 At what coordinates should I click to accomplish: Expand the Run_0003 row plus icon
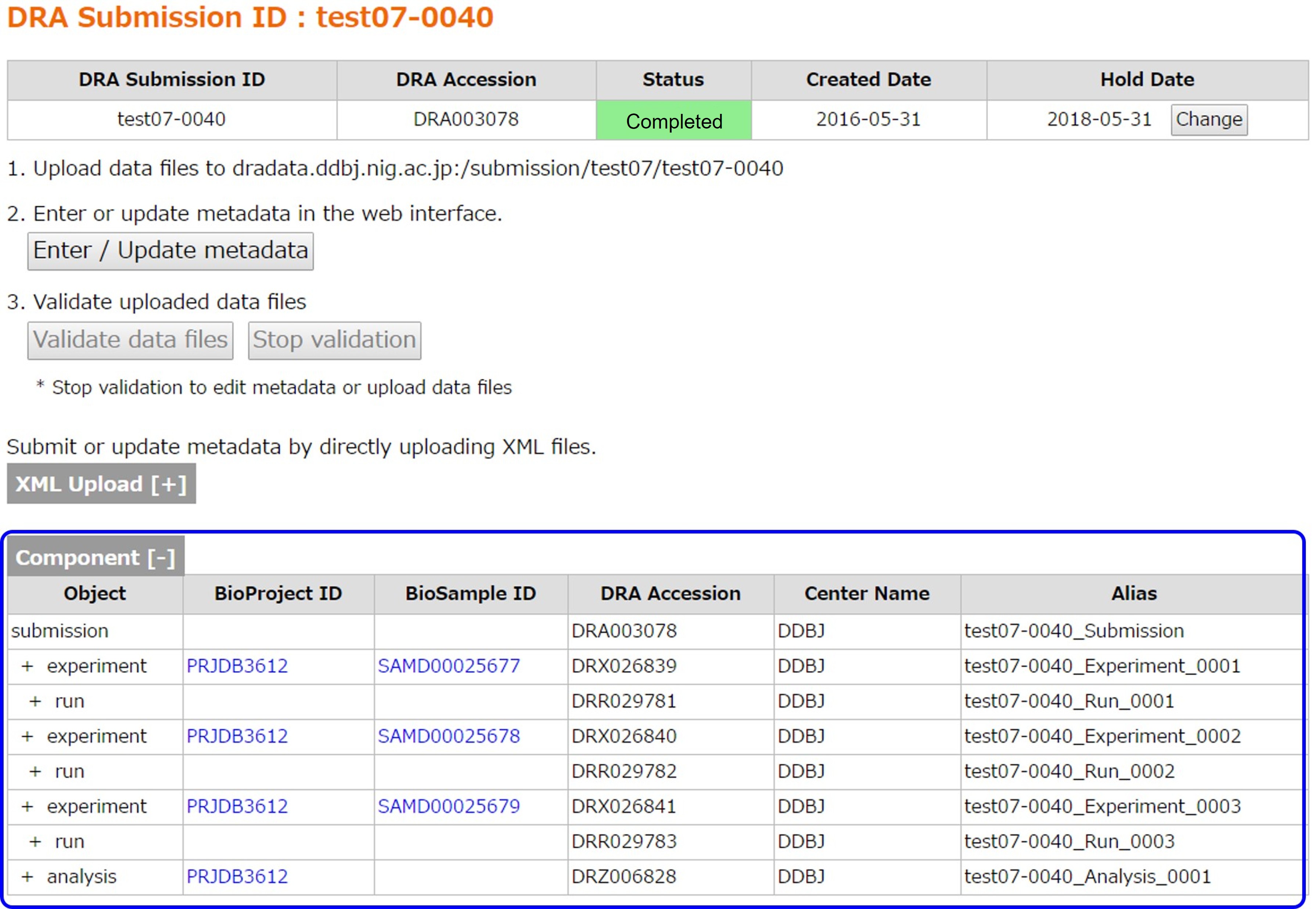[35, 841]
